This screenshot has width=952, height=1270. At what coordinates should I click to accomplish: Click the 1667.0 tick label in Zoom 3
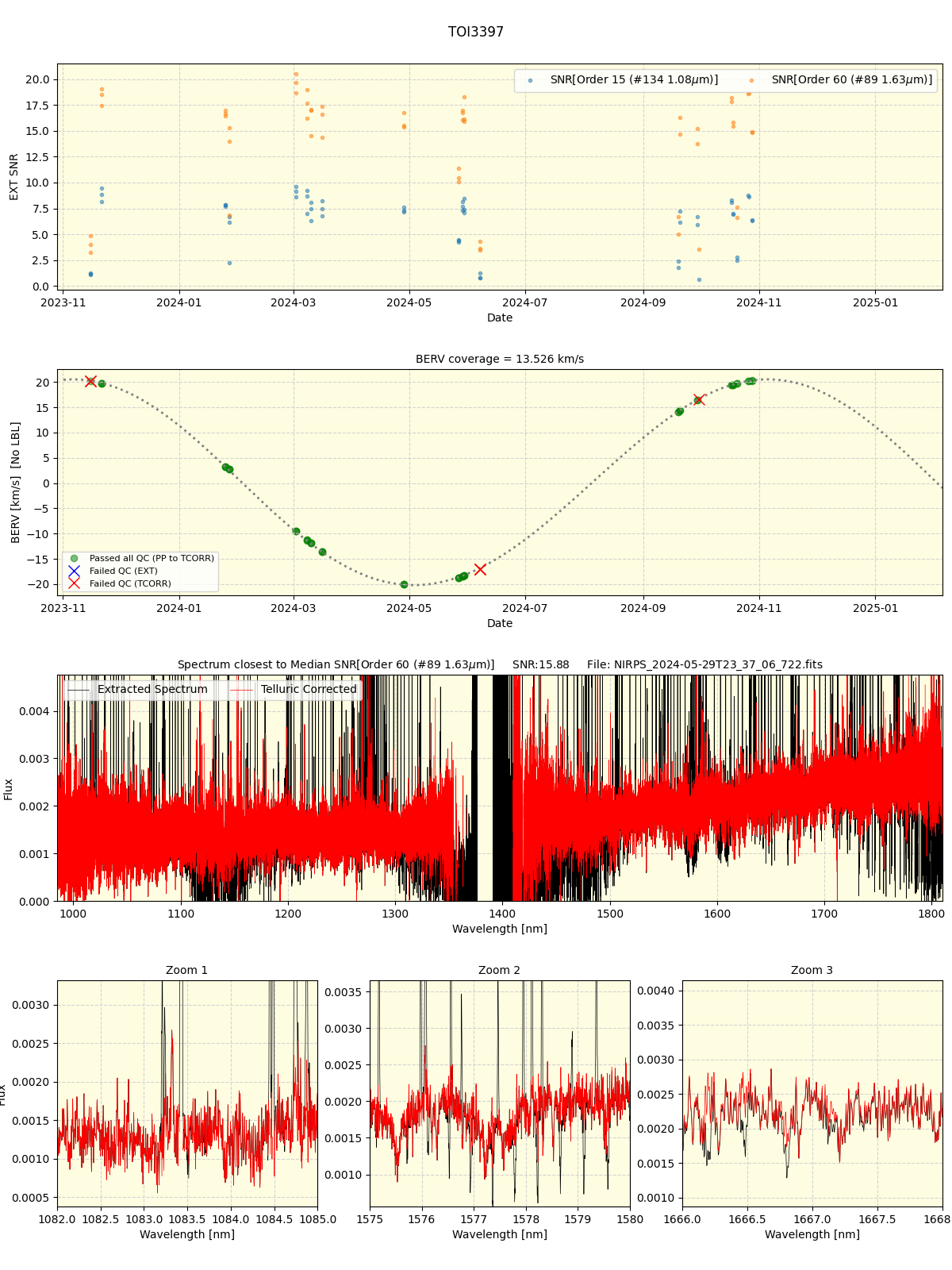click(x=812, y=1220)
